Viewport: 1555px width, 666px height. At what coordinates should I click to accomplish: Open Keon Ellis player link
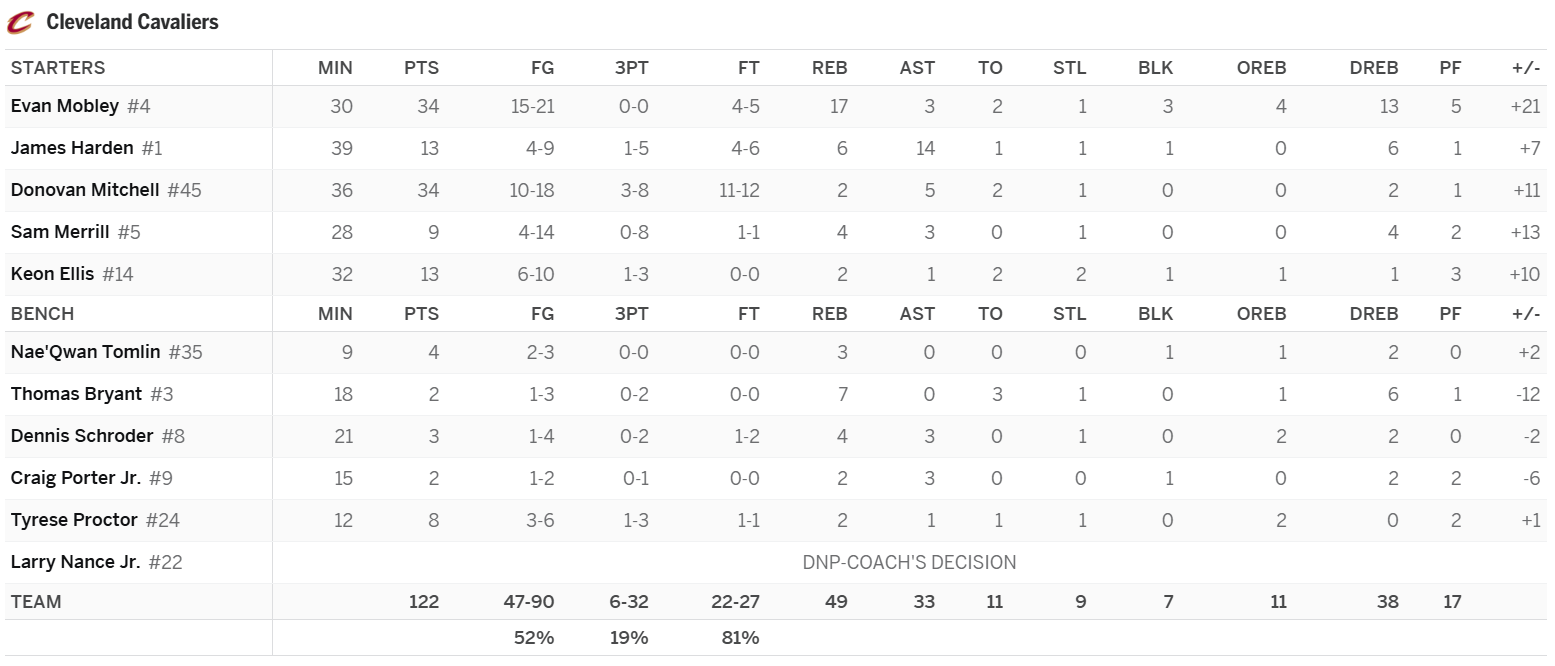tap(52, 274)
